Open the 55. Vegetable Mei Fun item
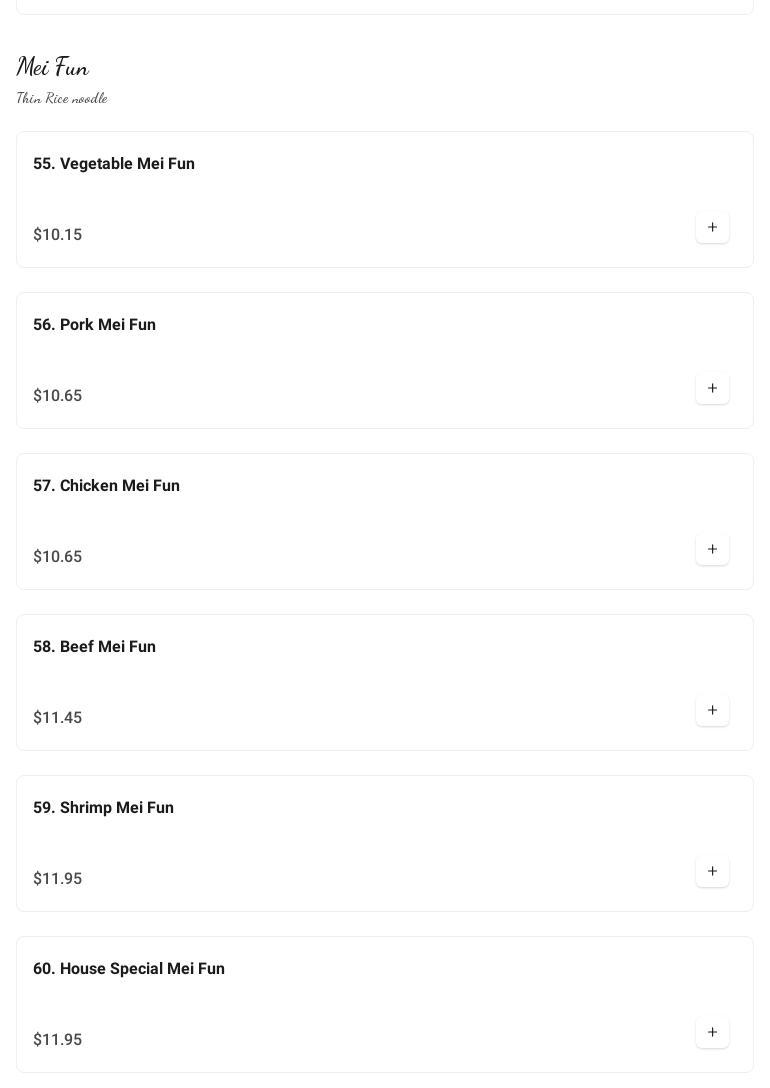Screen dimensions: 770x1088 pos(114,164)
